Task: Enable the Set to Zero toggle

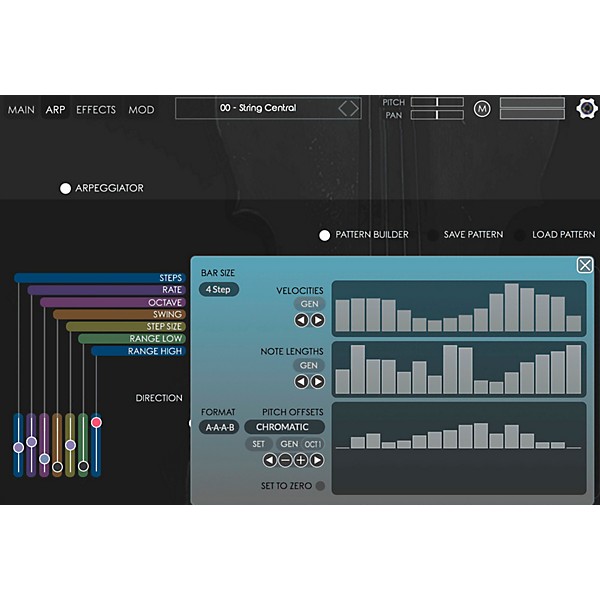Action: click(320, 486)
